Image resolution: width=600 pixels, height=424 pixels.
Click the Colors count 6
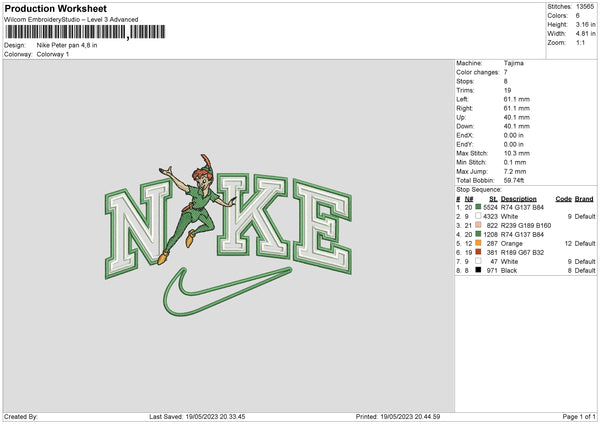pyautogui.click(x=578, y=16)
